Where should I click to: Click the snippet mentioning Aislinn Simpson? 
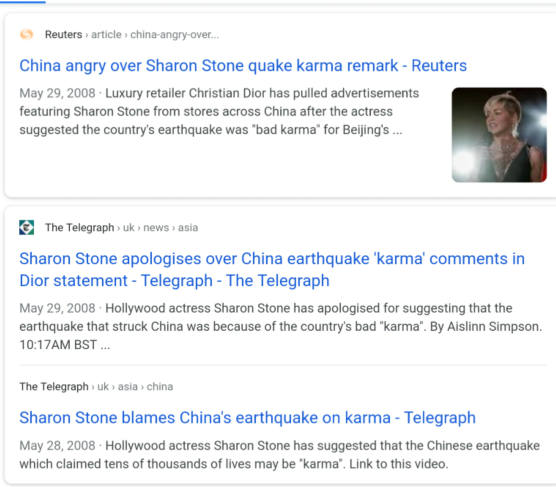(x=281, y=326)
